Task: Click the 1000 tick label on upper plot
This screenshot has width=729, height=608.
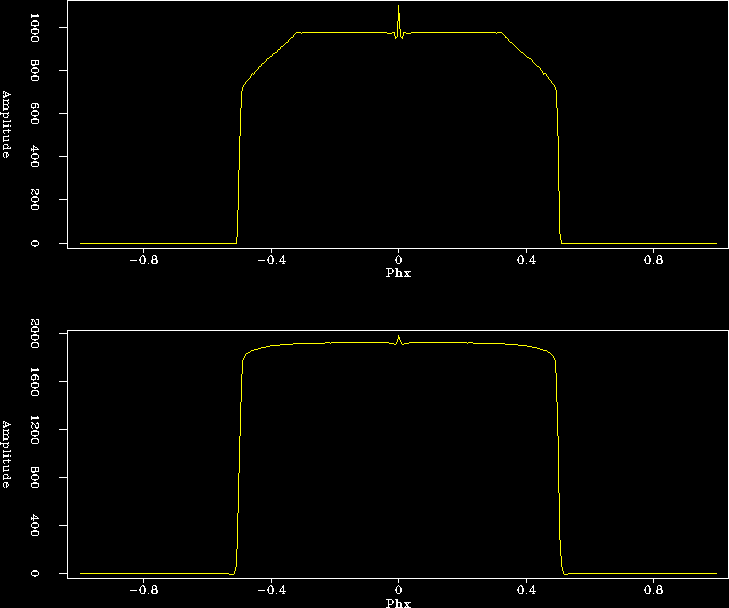Action: click(35, 28)
